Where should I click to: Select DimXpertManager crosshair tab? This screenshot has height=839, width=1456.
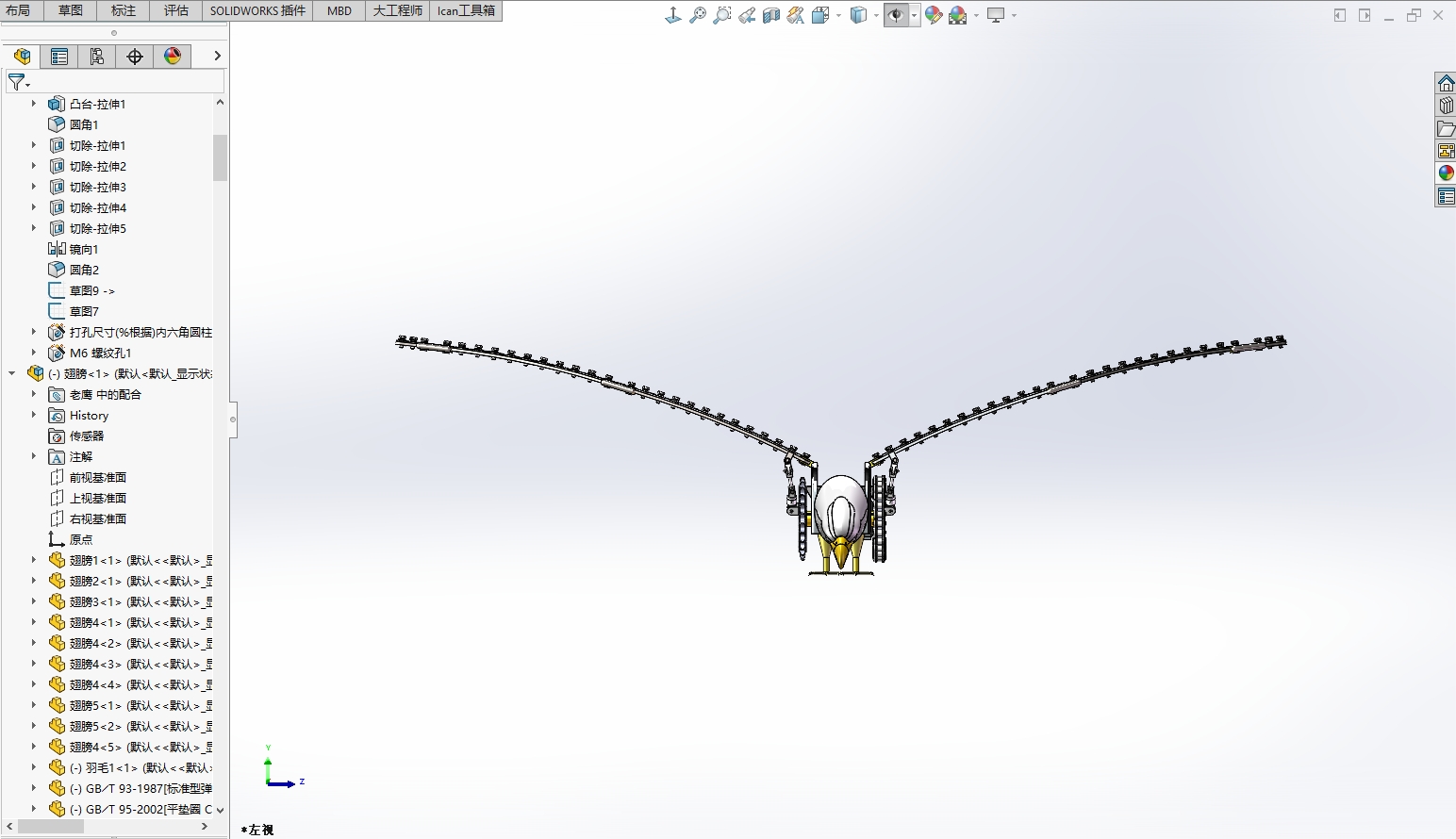135,57
